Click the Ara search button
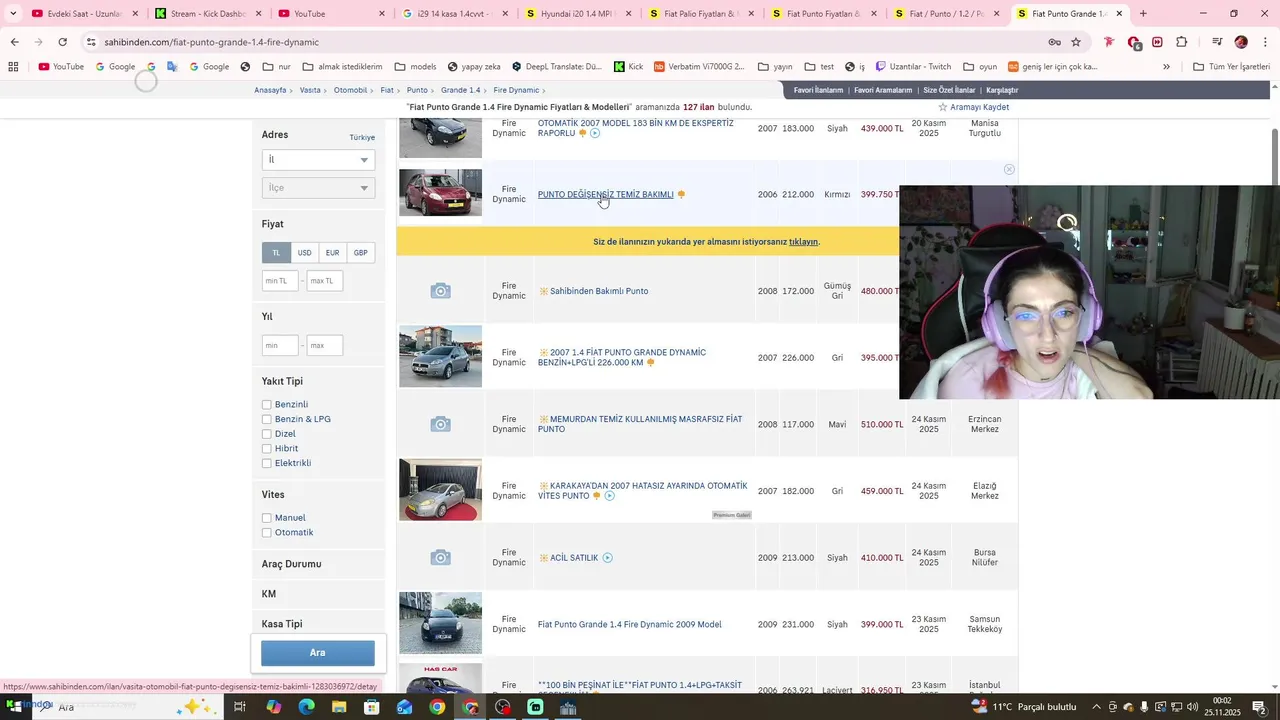Screen dimensions: 1280x720 318,653
